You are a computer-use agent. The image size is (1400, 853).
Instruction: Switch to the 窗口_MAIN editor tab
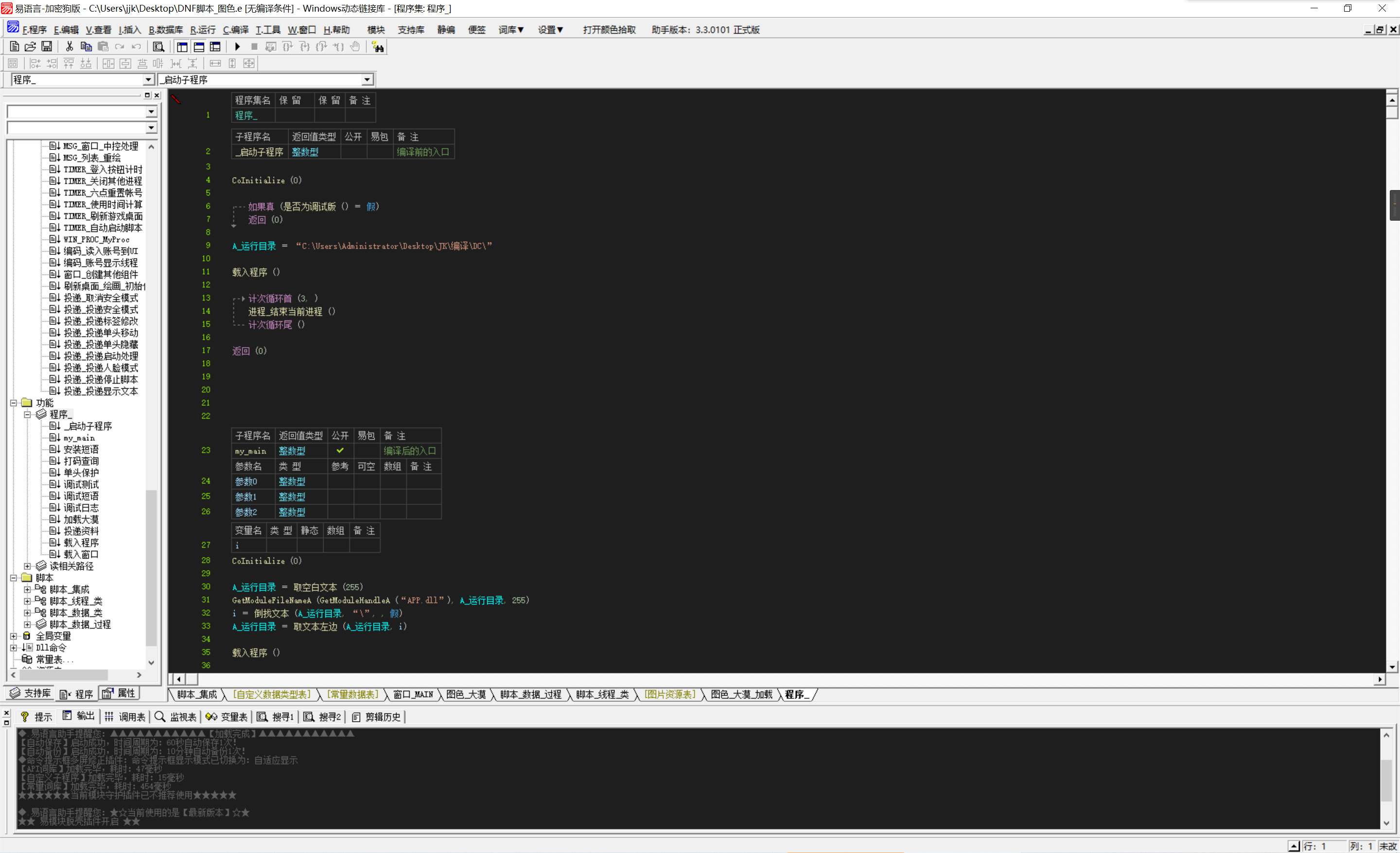pos(413,694)
